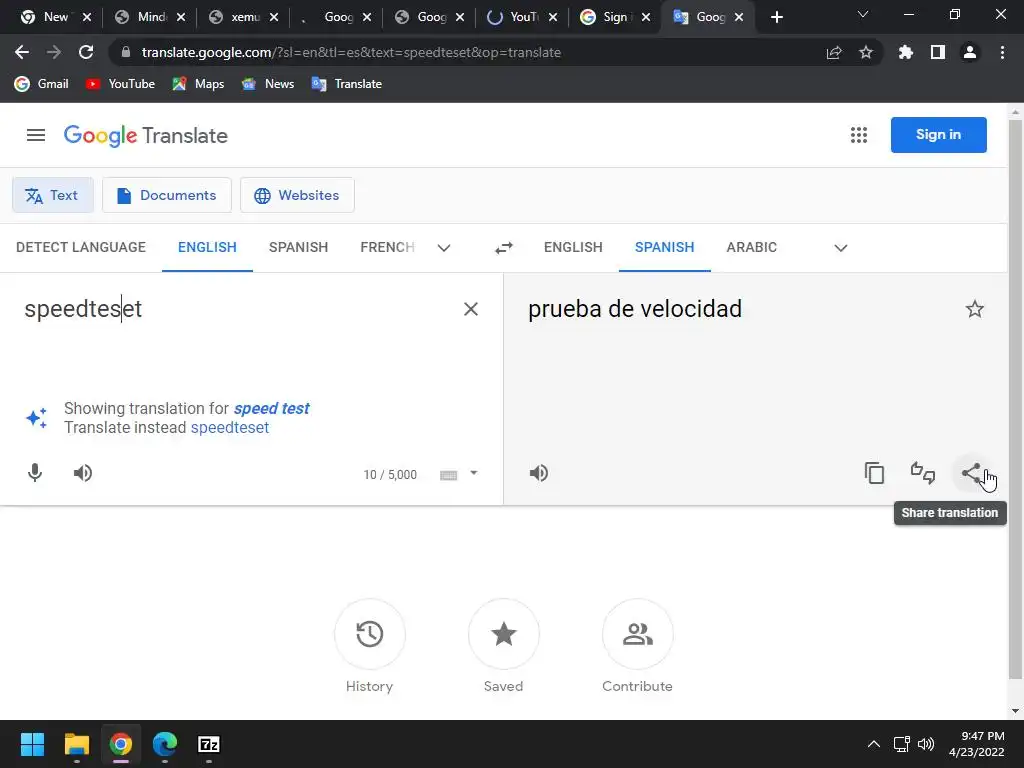The width and height of the screenshot is (1024, 768).
Task: Select Arabic as target language
Action: click(x=752, y=248)
